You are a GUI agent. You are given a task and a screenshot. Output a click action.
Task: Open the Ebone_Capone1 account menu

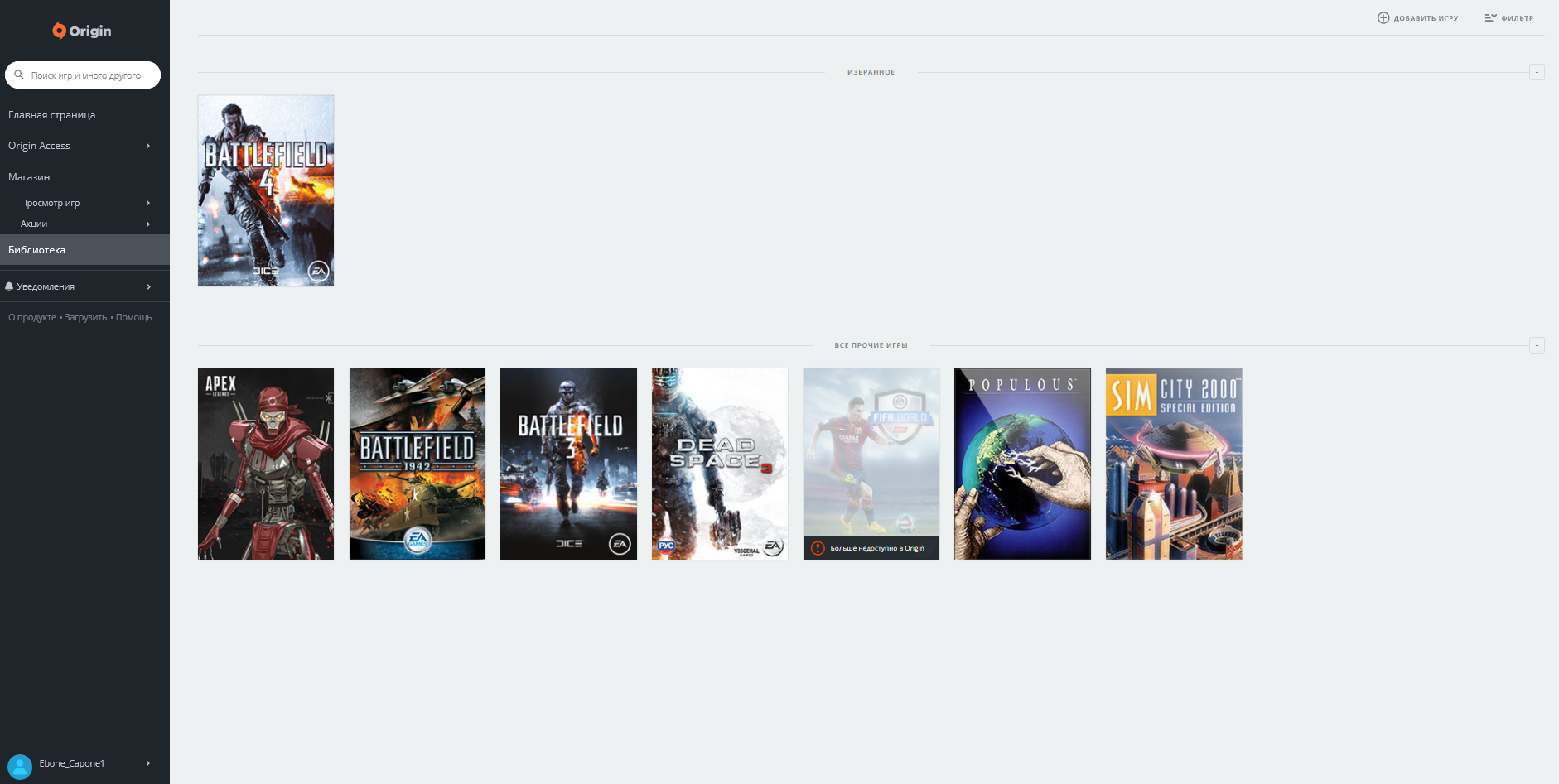pos(84,763)
